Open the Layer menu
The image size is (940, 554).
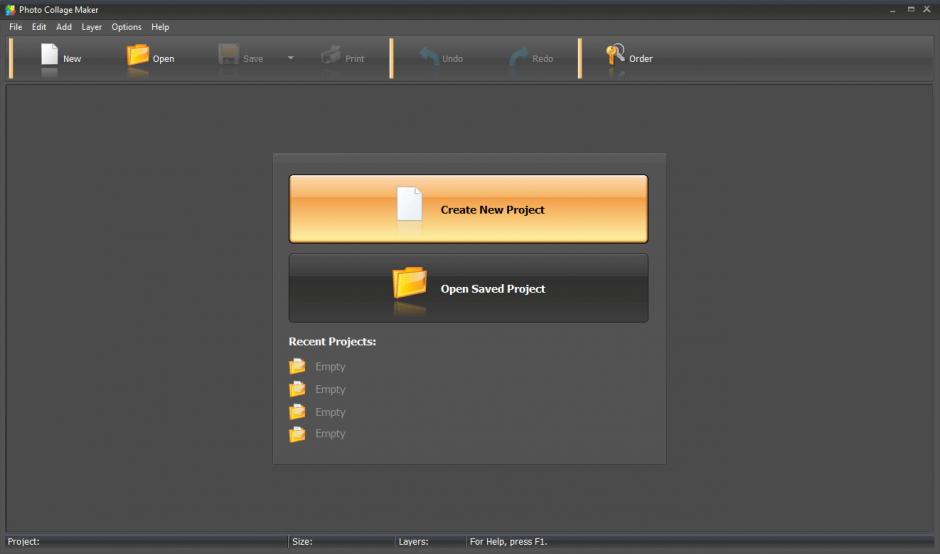(x=92, y=27)
